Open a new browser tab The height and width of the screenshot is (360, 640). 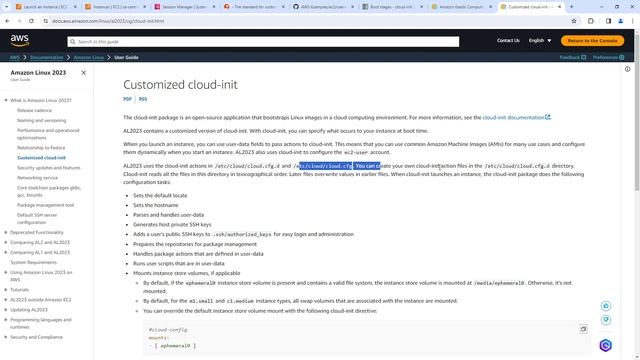click(571, 7)
